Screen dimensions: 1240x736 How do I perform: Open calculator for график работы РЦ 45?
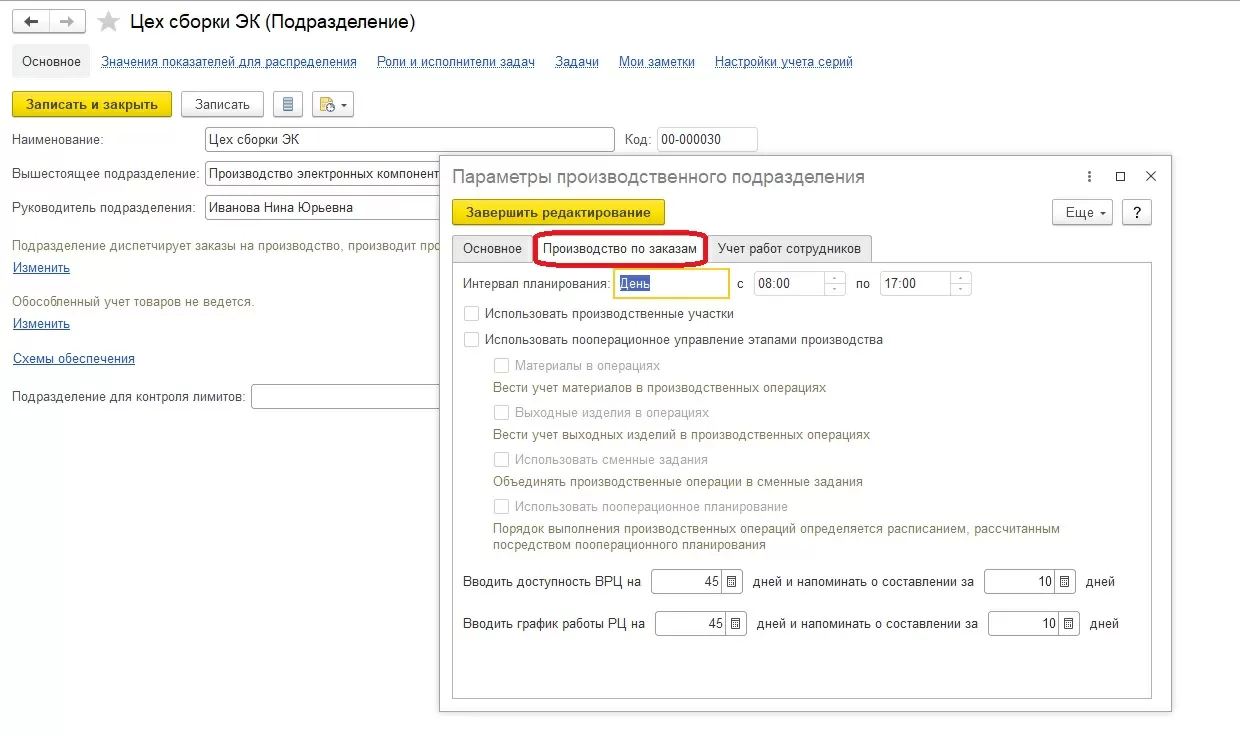[736, 623]
